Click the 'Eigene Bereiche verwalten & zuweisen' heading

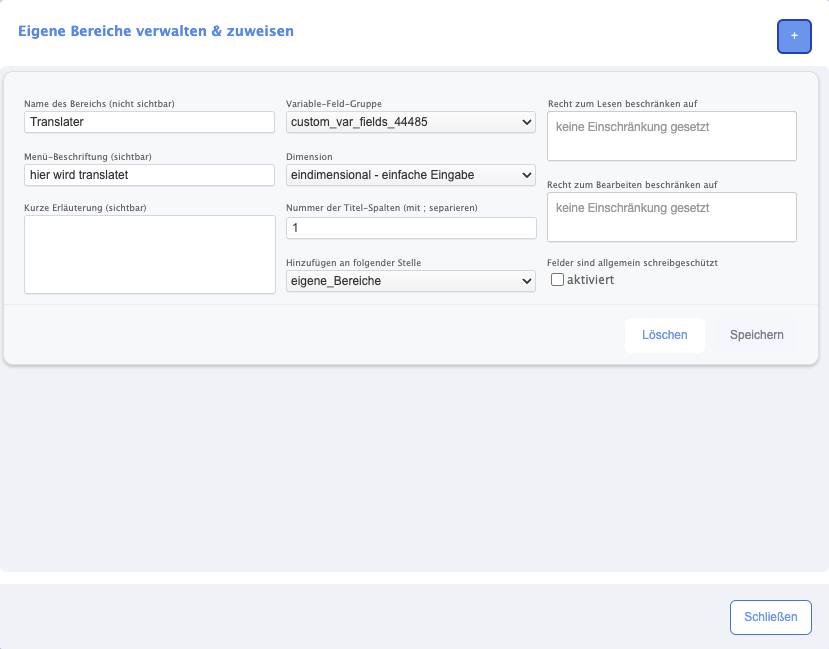click(x=156, y=31)
